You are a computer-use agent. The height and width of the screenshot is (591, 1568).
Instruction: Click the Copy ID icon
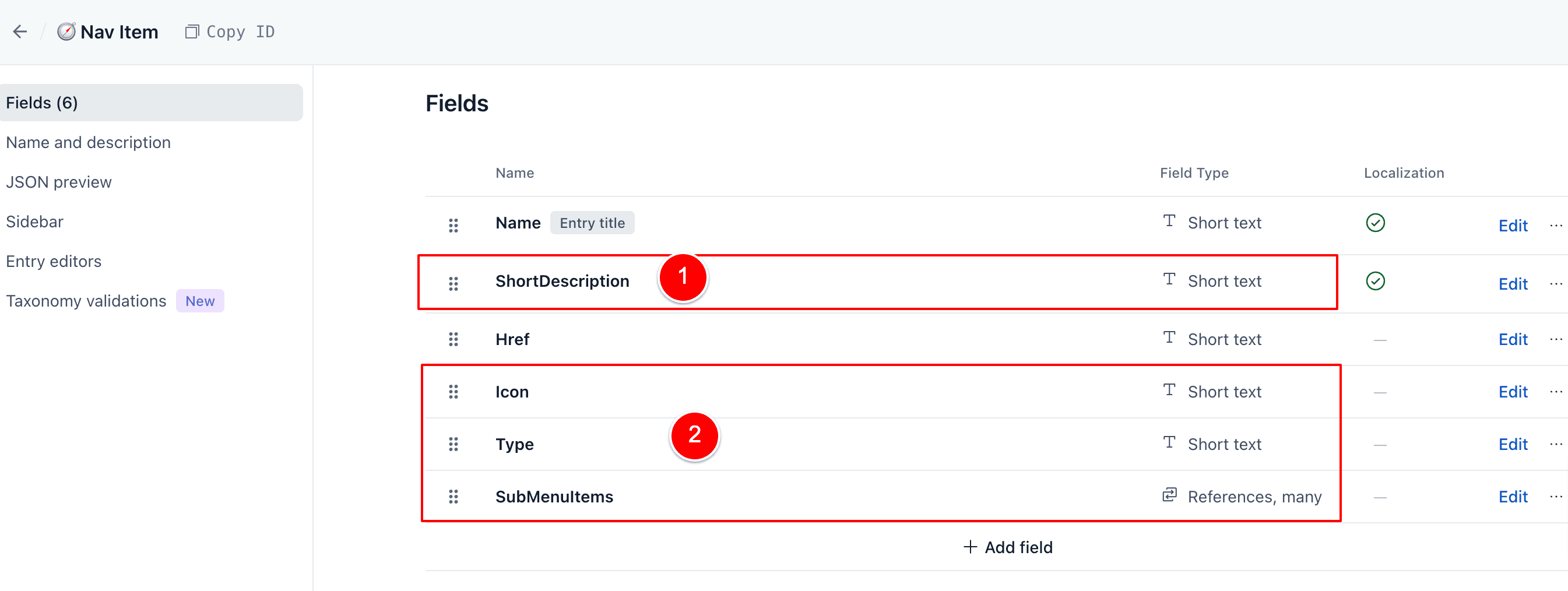tap(192, 31)
